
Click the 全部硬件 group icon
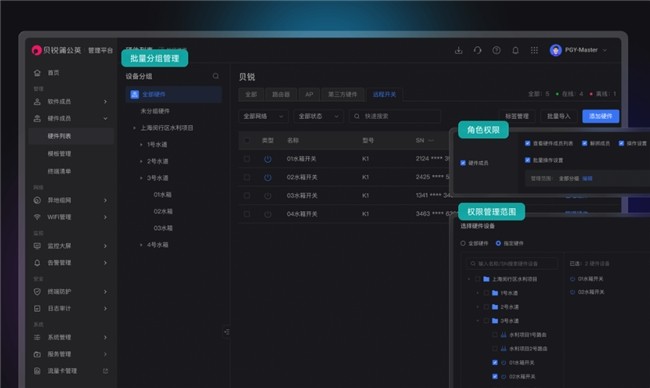coord(134,94)
